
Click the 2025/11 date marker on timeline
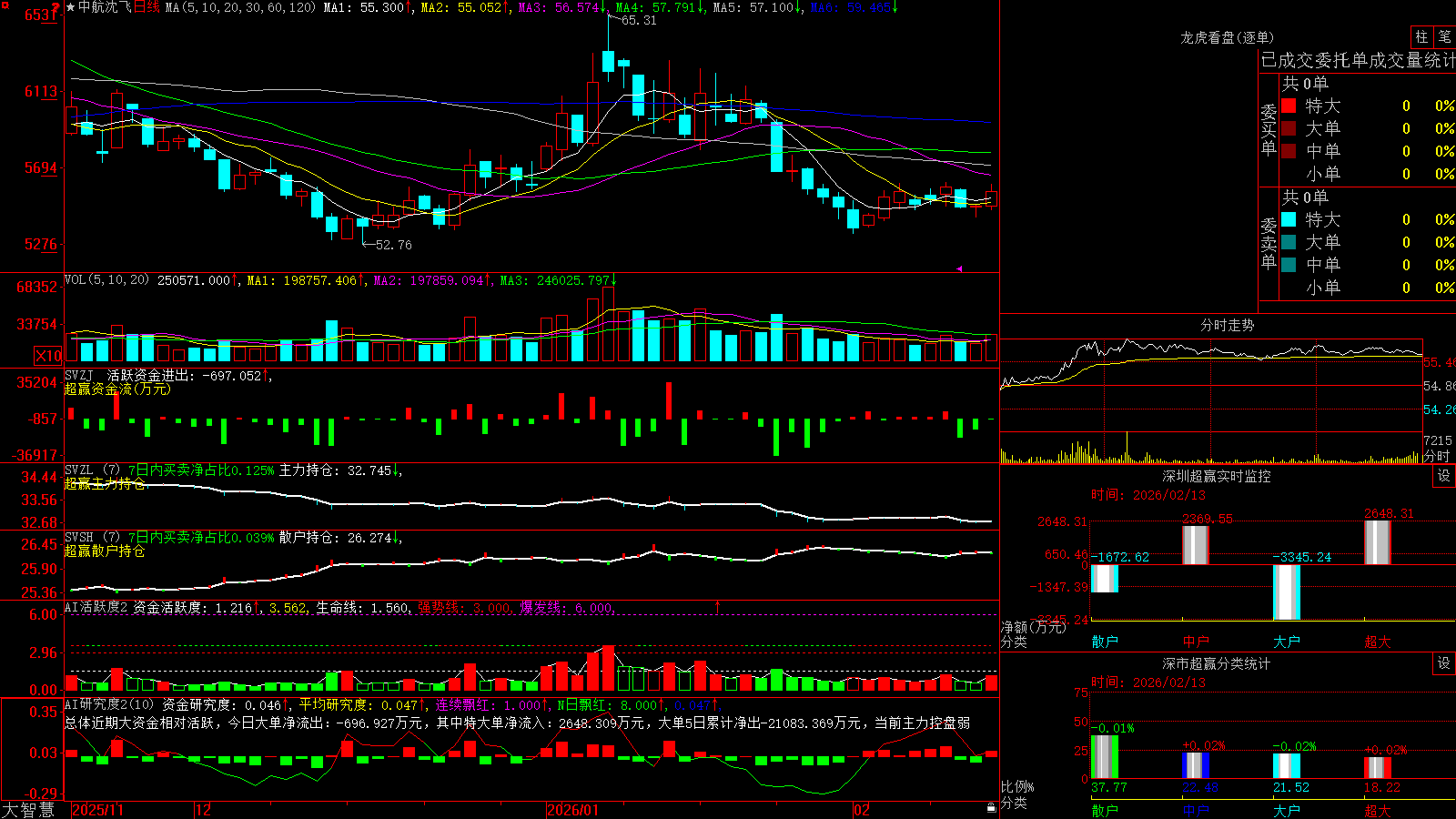click(x=97, y=810)
